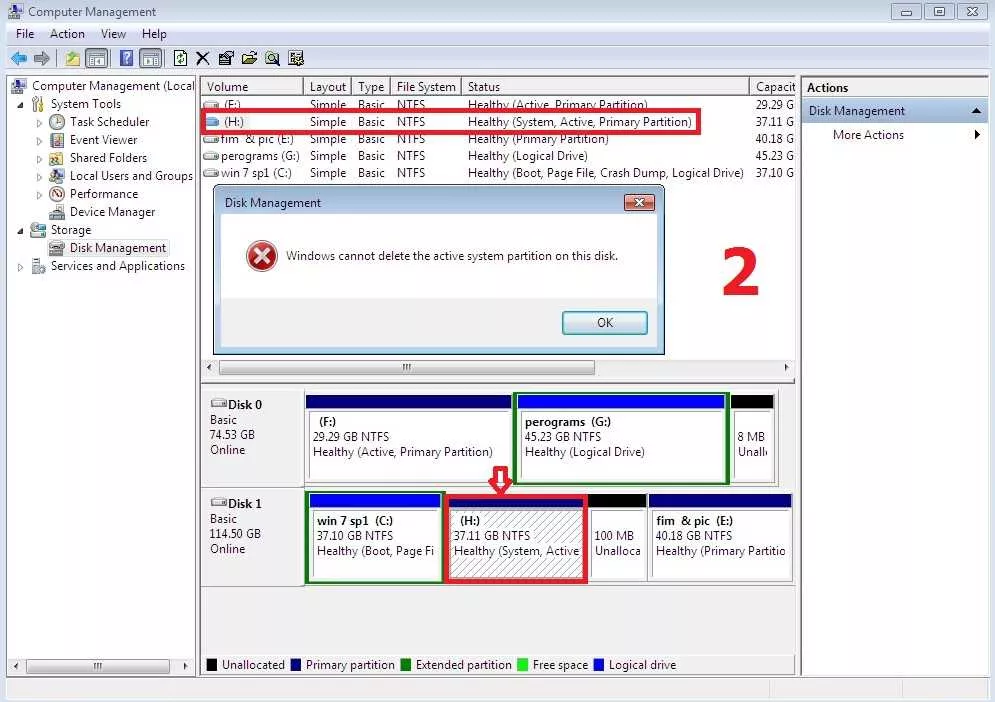
Task: Sort by the Type column header
Action: pos(371,86)
